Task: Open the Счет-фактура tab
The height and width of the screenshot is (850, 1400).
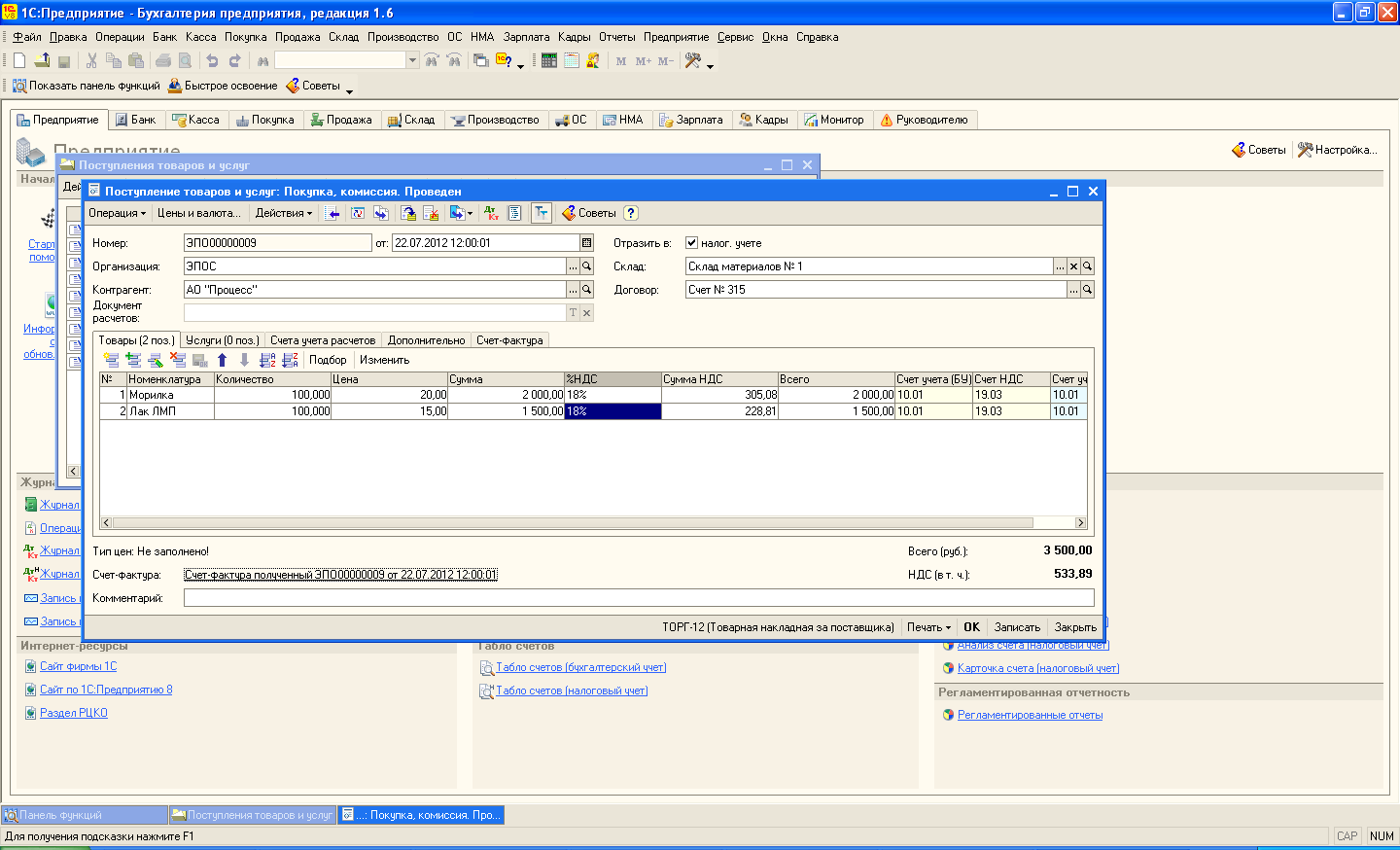Action: point(509,340)
